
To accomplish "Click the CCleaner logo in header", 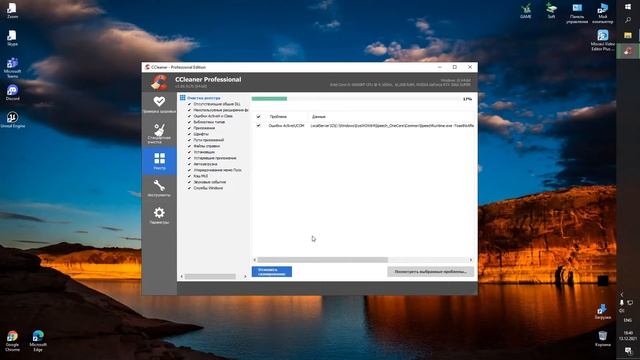I will (159, 82).
